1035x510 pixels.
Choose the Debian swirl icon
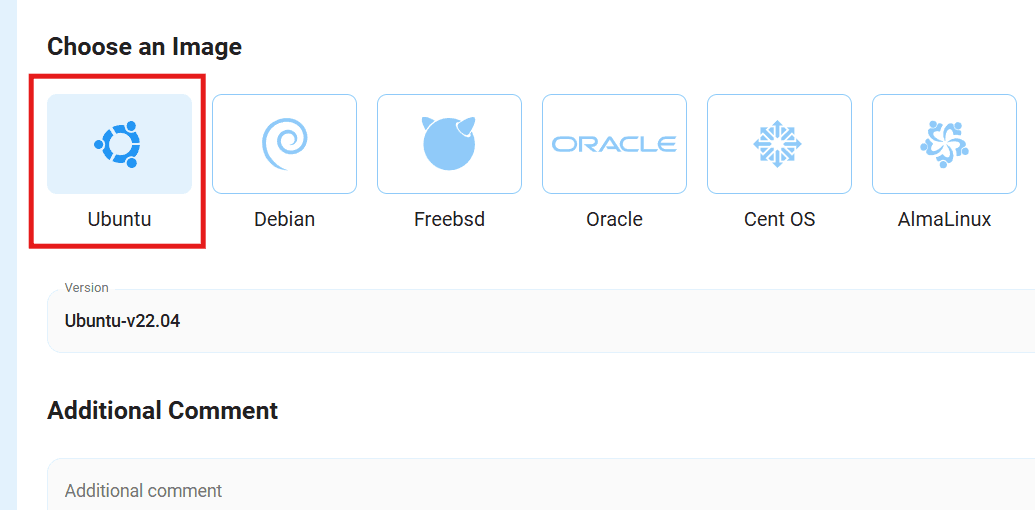284,144
